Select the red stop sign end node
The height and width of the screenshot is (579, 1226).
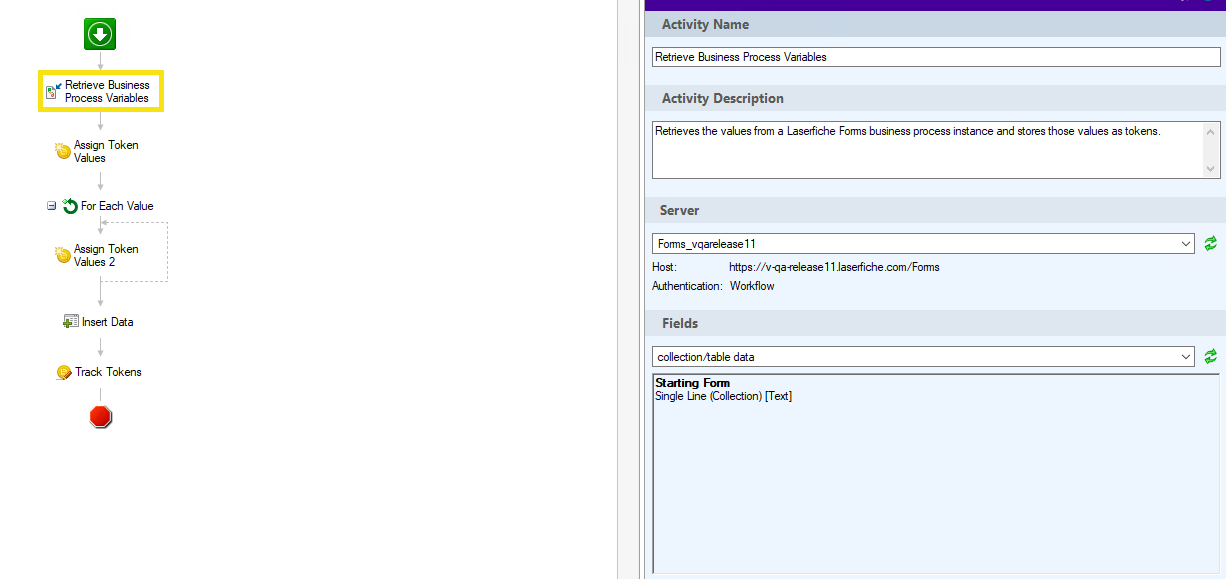100,417
